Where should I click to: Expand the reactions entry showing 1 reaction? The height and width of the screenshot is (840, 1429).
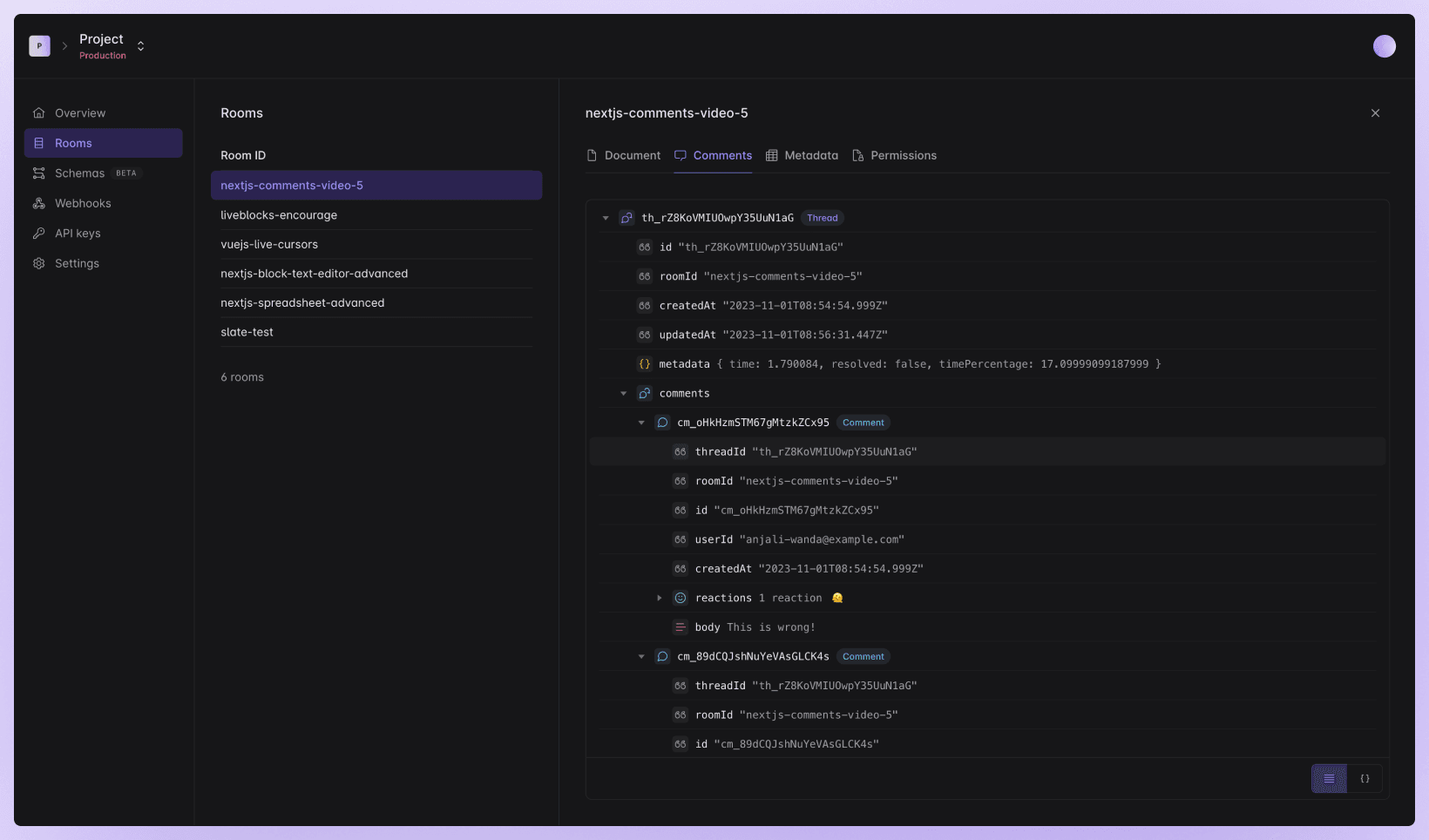(660, 598)
